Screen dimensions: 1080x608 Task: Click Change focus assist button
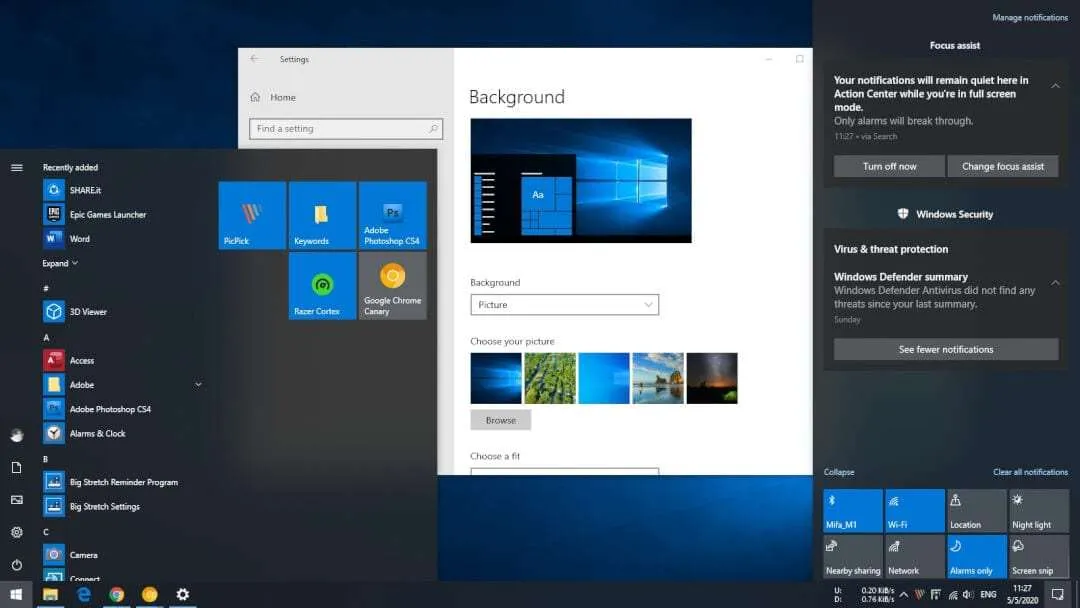(x=1003, y=166)
